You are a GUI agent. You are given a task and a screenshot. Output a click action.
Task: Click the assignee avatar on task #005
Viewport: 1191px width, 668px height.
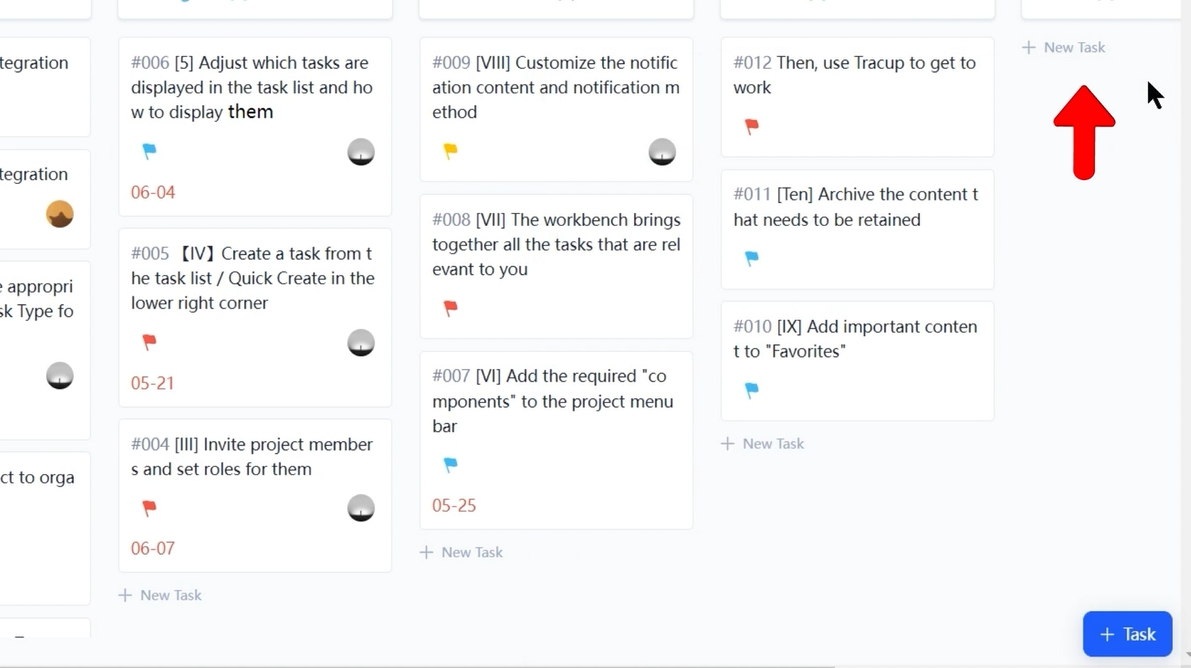(361, 341)
